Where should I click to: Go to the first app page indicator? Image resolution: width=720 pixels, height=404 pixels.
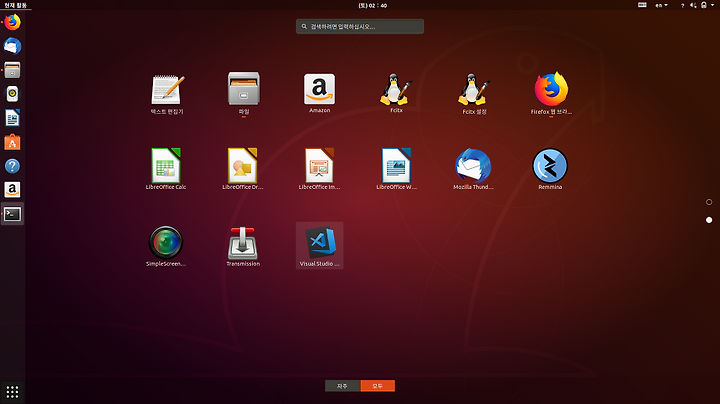(709, 202)
